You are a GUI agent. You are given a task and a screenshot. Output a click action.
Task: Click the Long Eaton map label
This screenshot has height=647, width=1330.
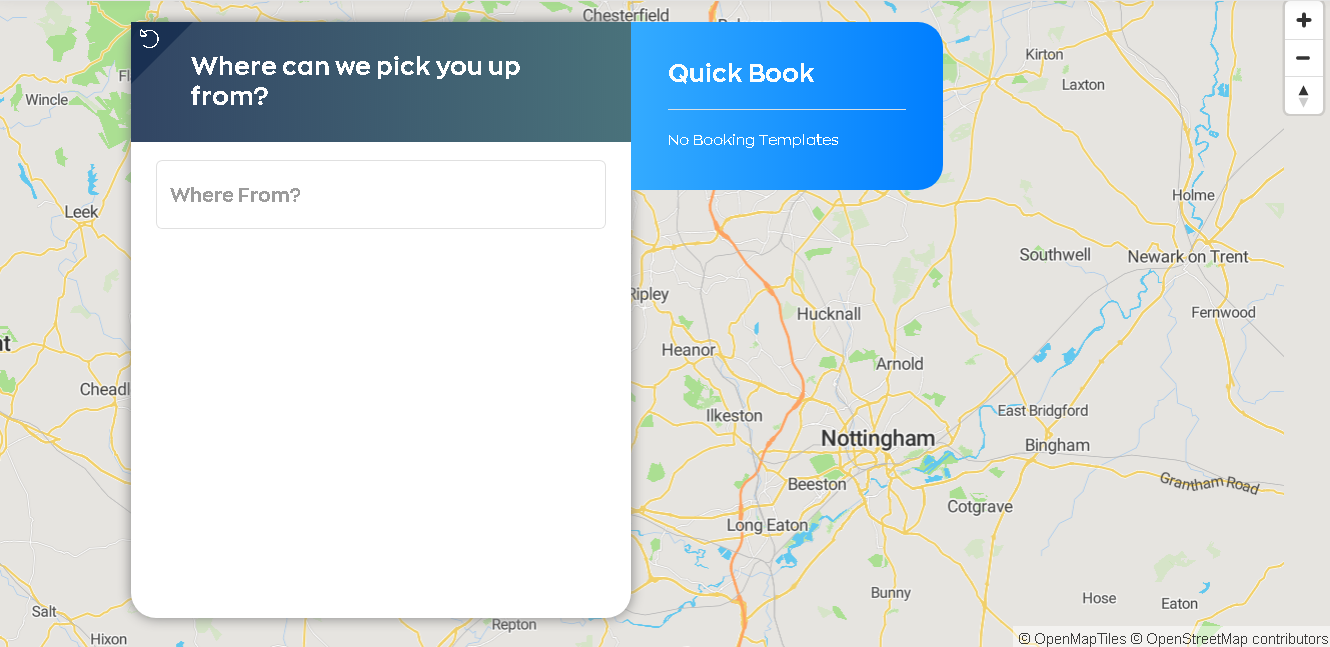click(767, 525)
